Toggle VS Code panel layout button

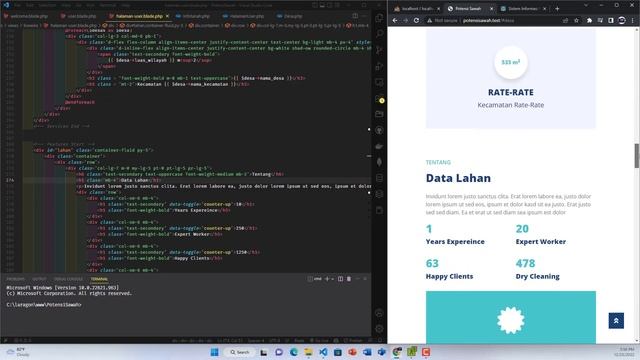[x=322, y=5]
